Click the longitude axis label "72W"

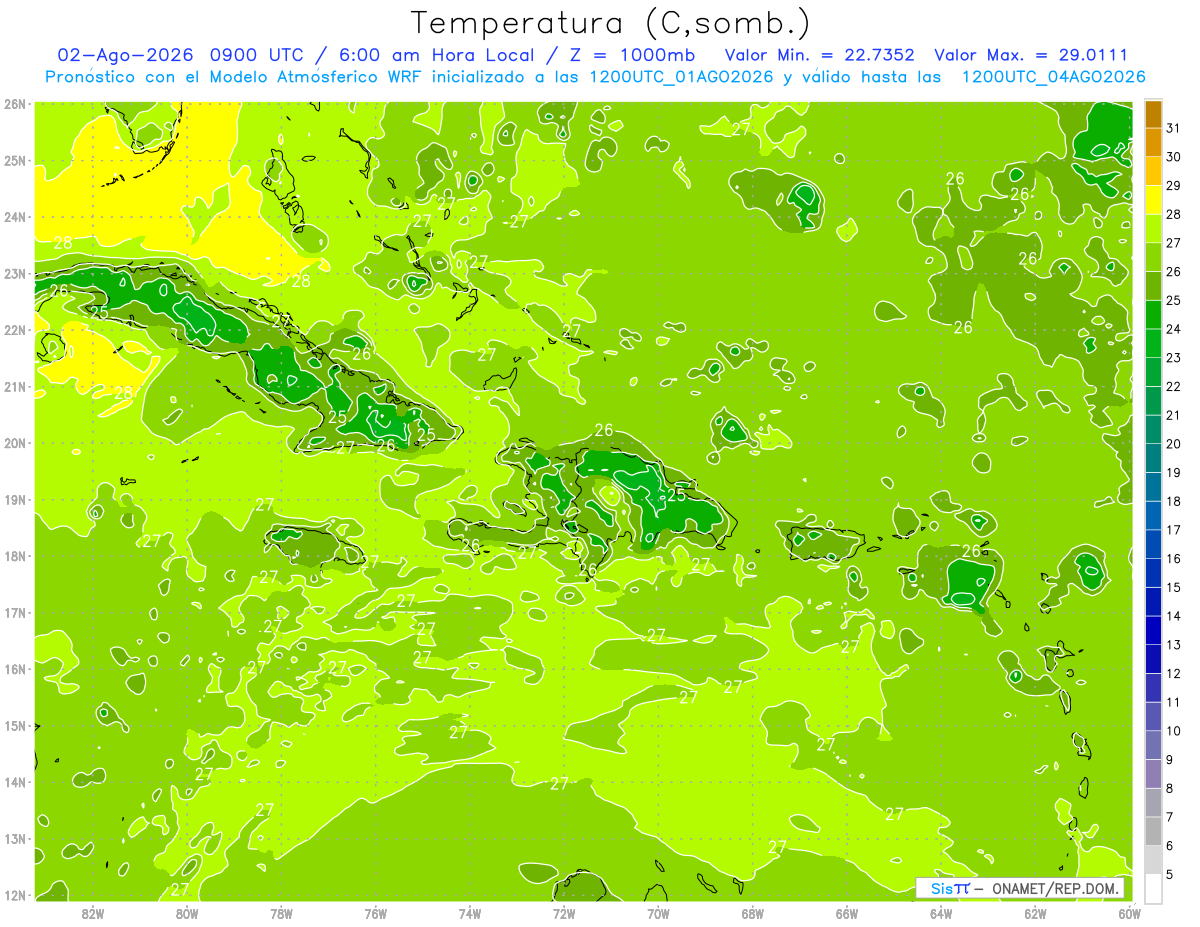[x=564, y=913]
